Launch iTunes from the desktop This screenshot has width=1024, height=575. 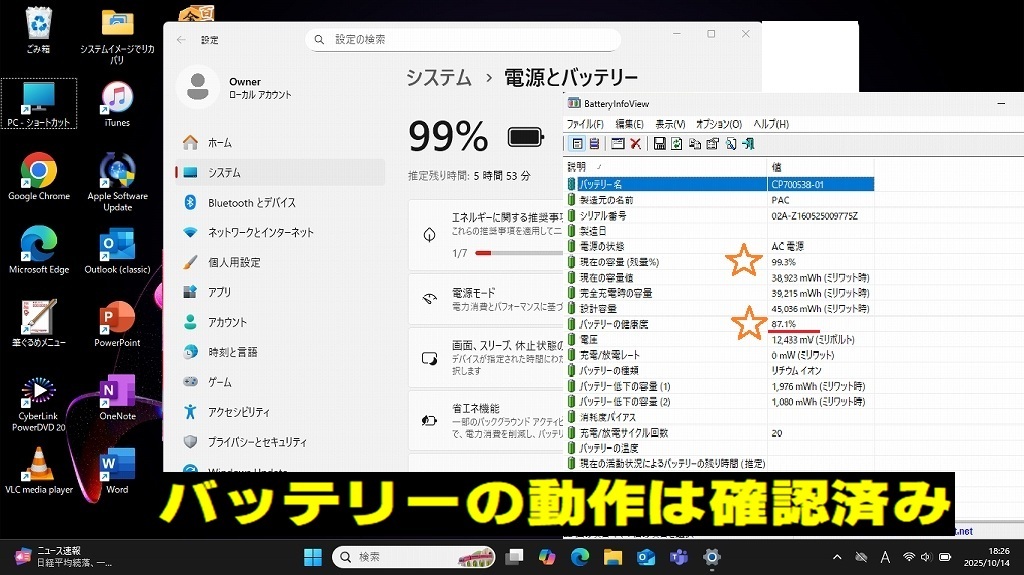point(118,104)
